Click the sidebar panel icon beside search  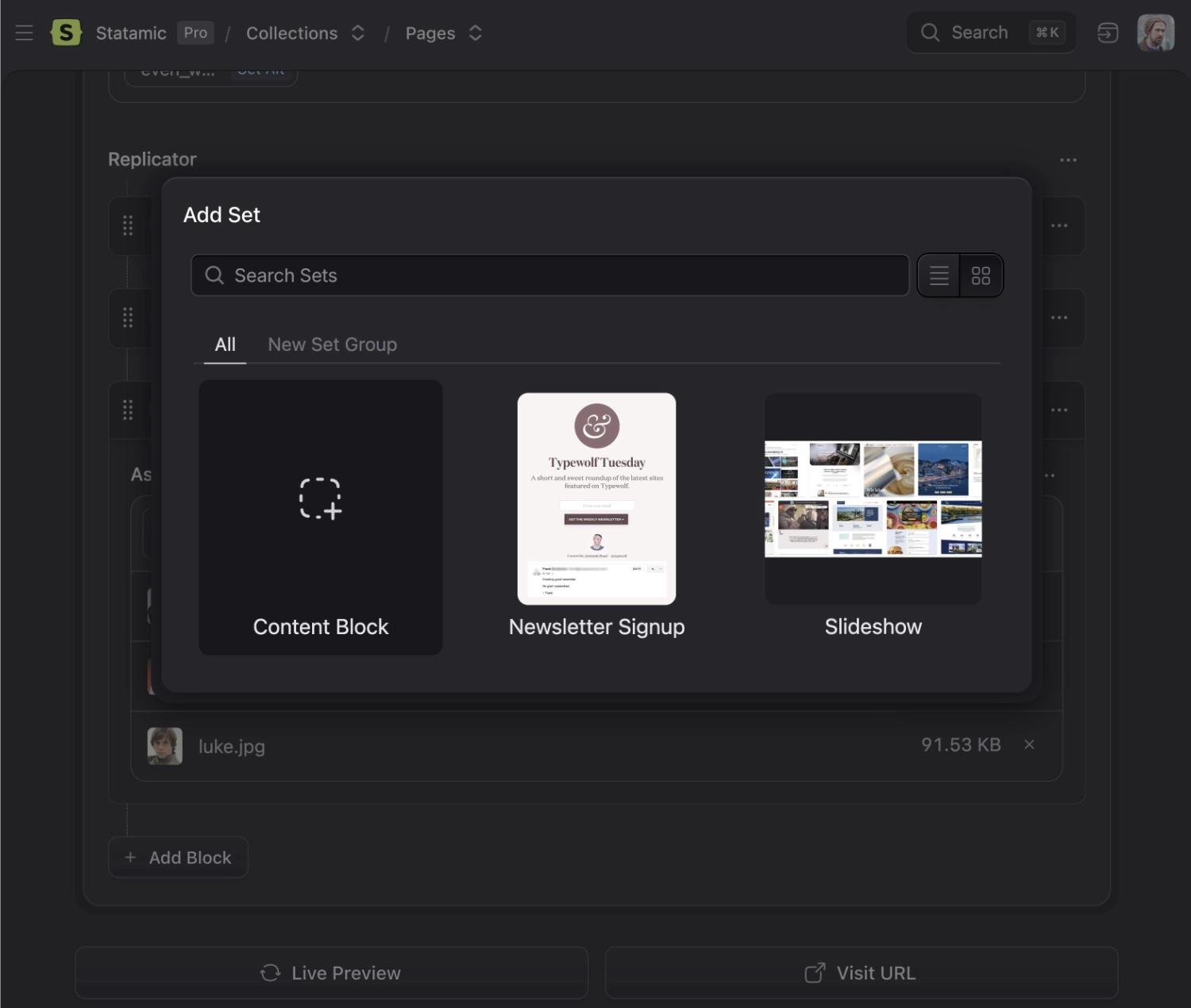(x=1108, y=33)
